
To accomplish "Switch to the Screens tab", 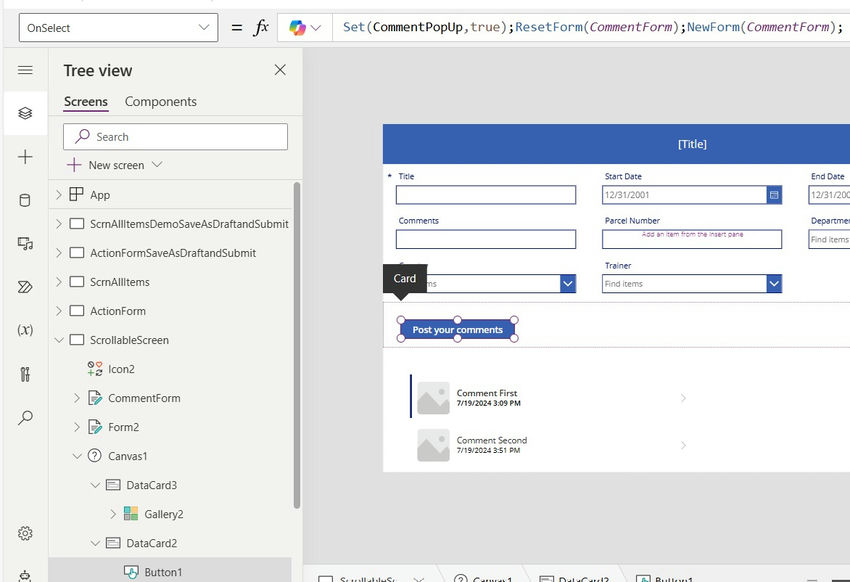I will pos(86,101).
